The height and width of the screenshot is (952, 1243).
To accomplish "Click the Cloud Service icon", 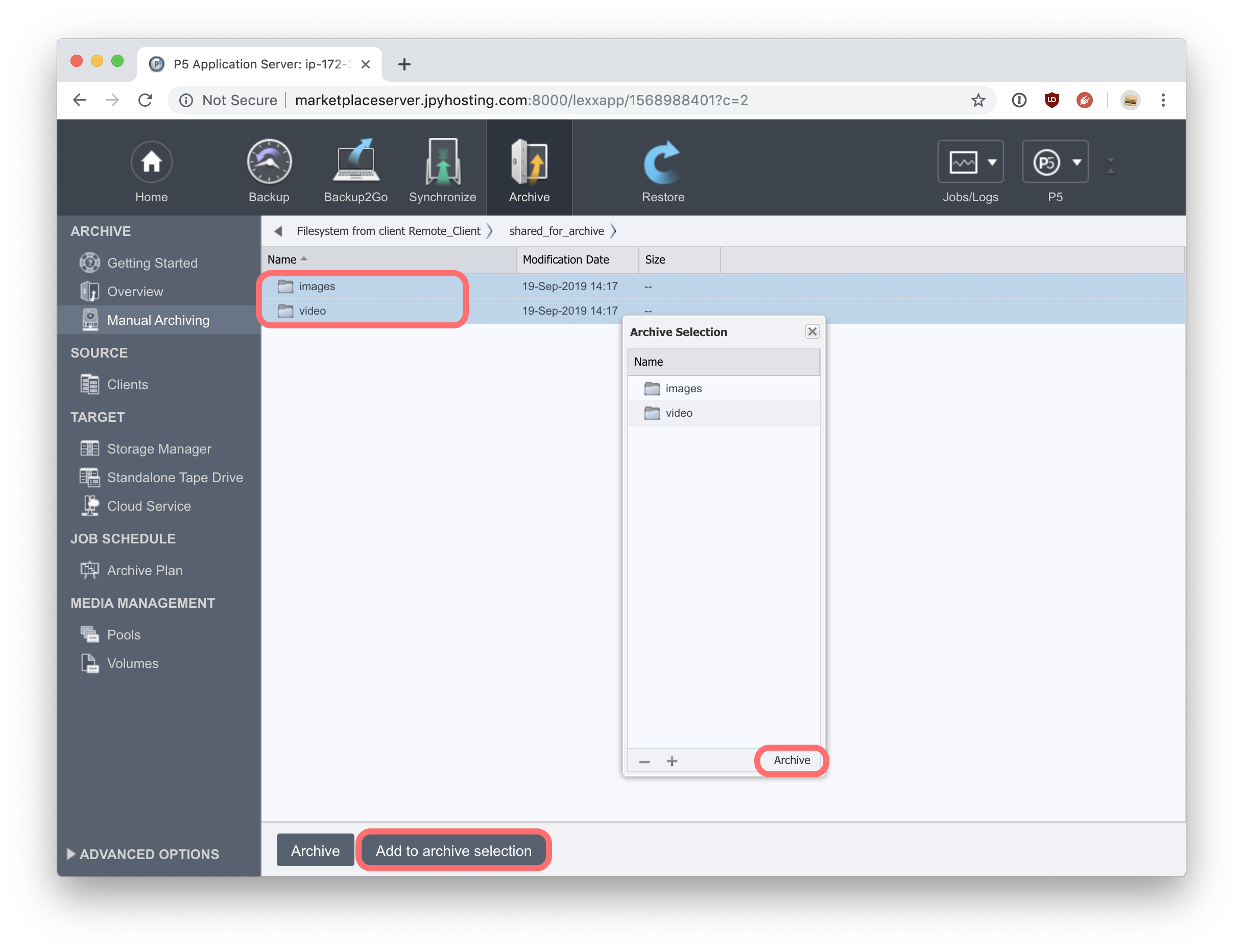I will [x=89, y=506].
